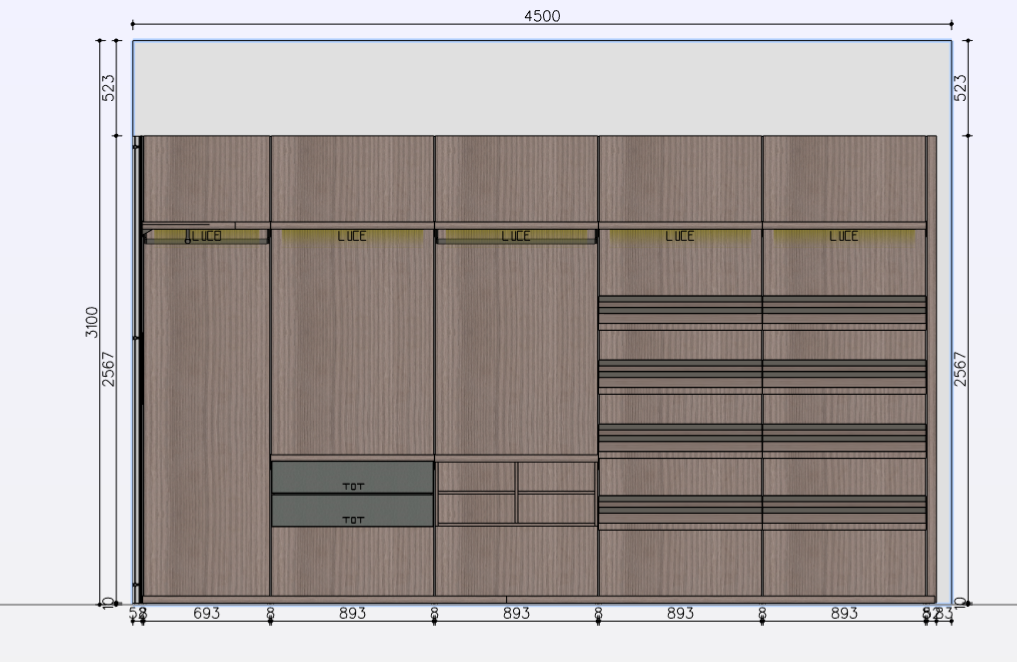The height and width of the screenshot is (662, 1017).
Task: Click the 10 plinth dimension at the bottom left
Action: point(108,603)
